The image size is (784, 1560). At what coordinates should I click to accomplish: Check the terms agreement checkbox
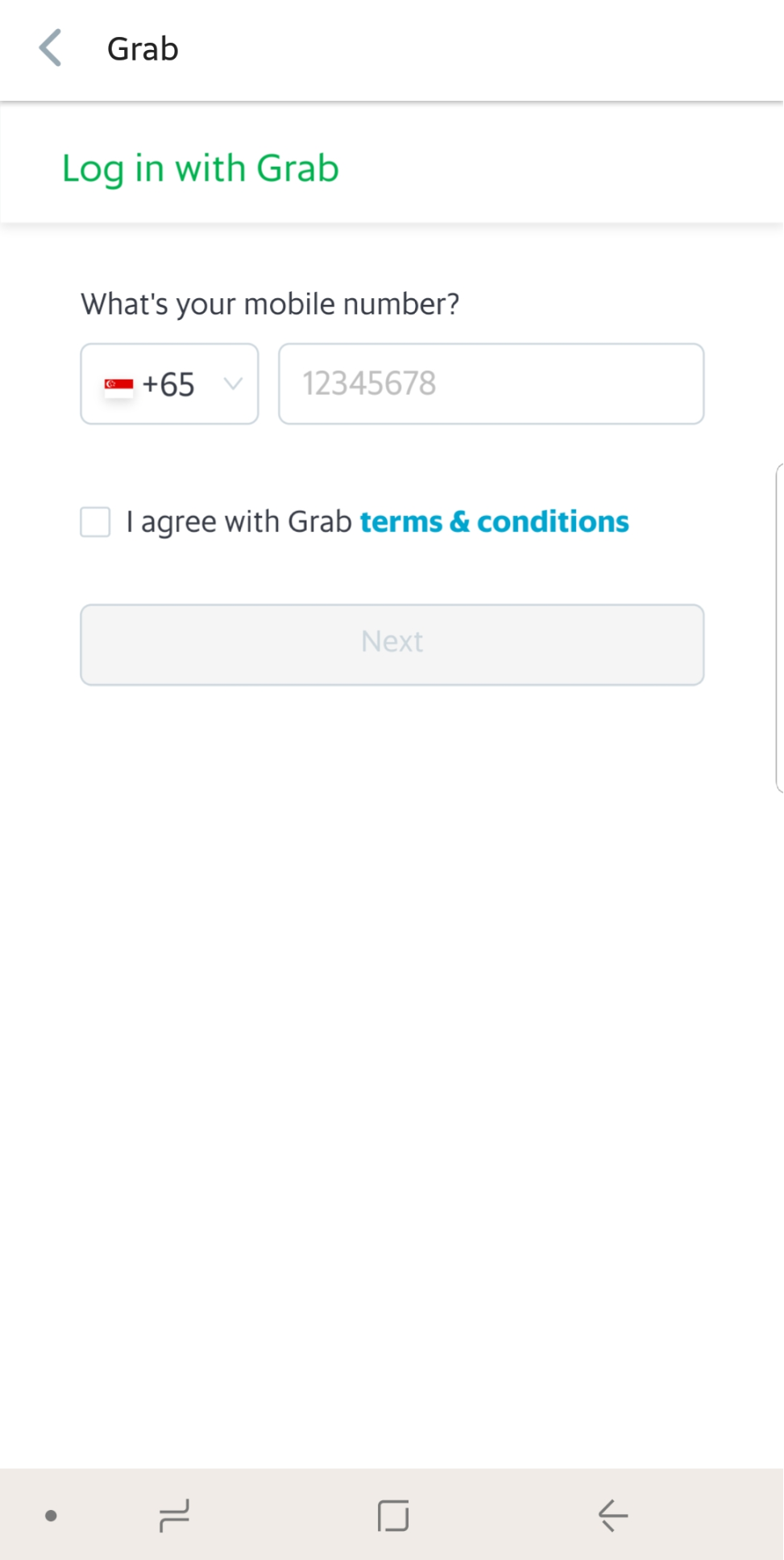coord(95,522)
